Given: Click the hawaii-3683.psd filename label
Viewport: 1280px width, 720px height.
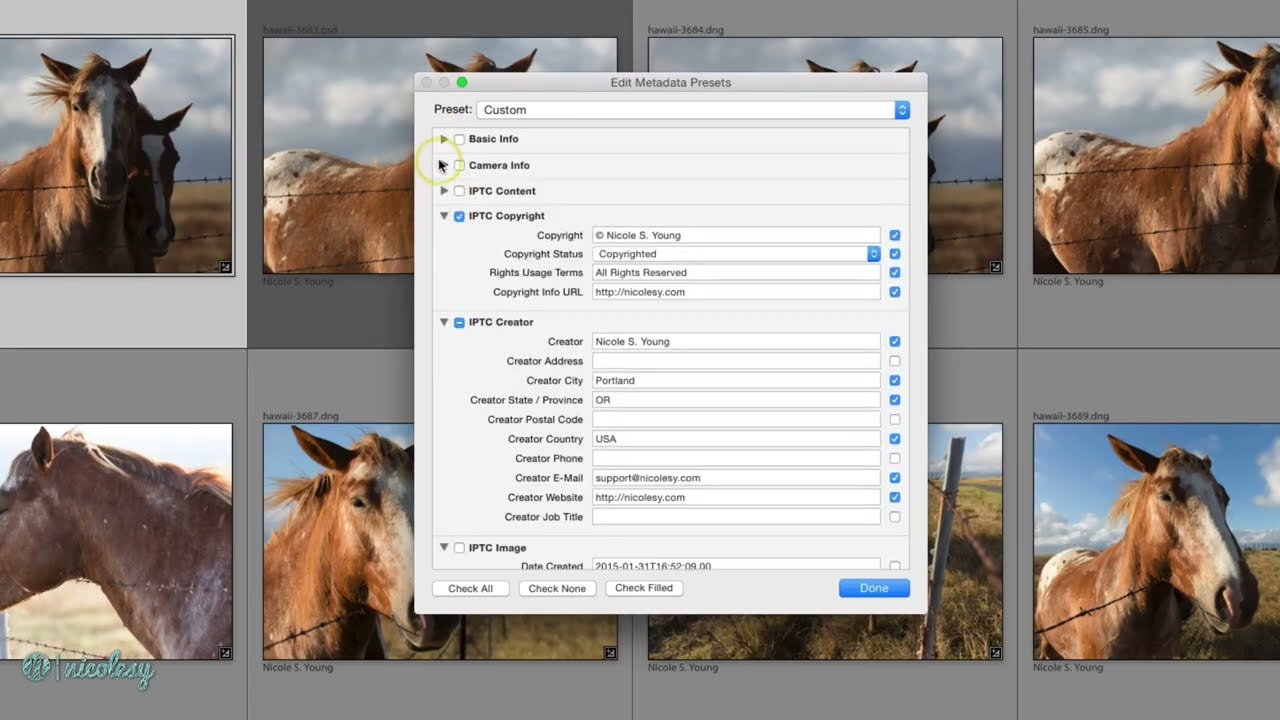Looking at the screenshot, I should point(300,30).
